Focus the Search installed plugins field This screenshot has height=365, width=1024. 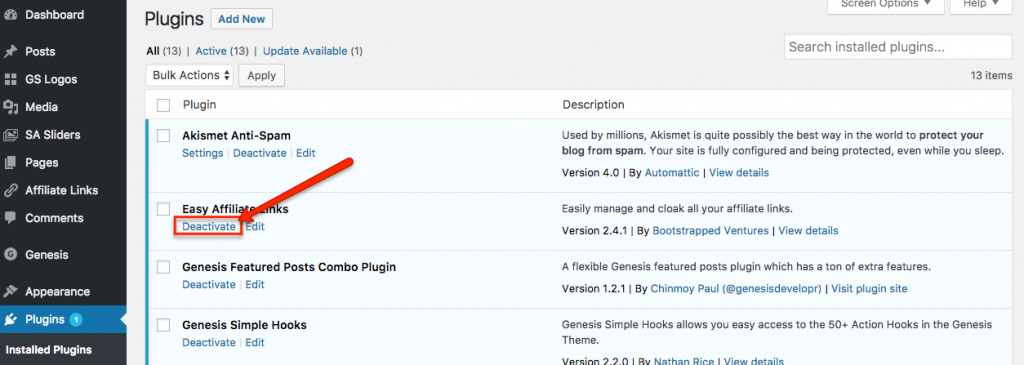(898, 47)
